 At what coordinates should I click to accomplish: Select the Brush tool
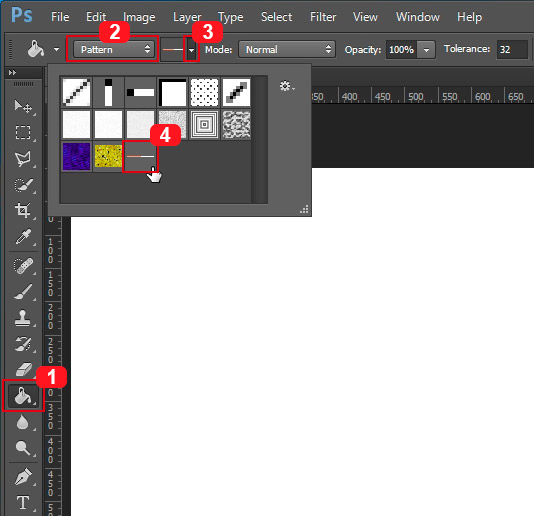[23, 292]
